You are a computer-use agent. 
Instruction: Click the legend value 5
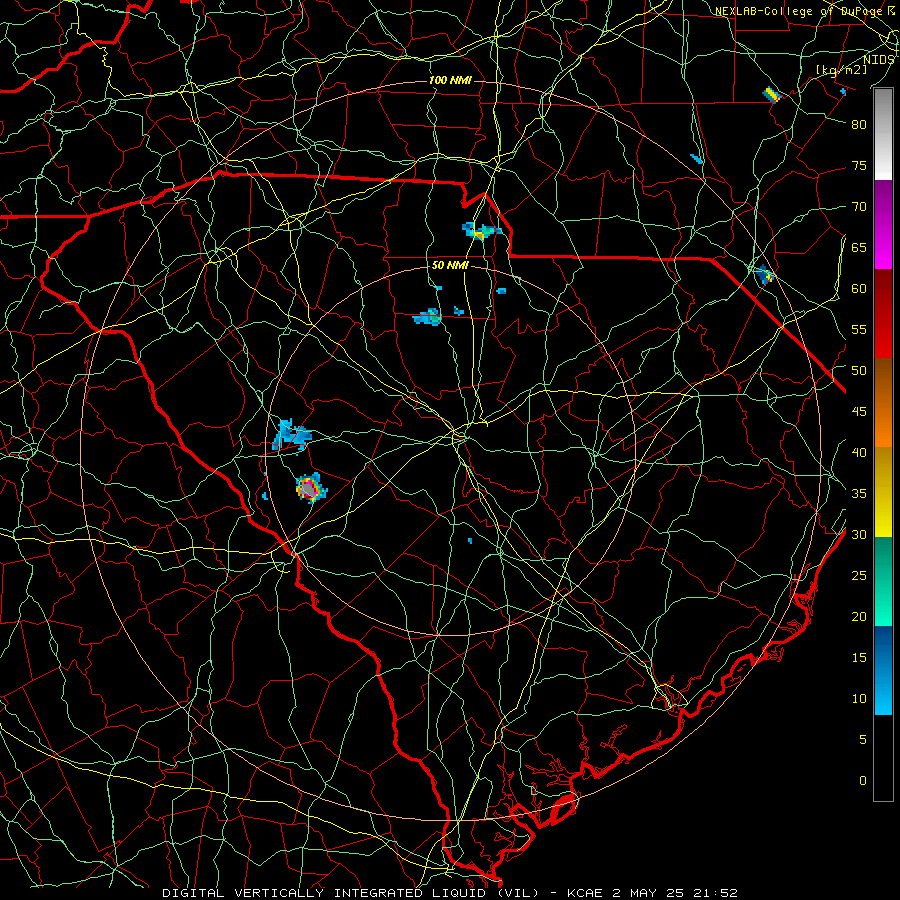tap(863, 740)
